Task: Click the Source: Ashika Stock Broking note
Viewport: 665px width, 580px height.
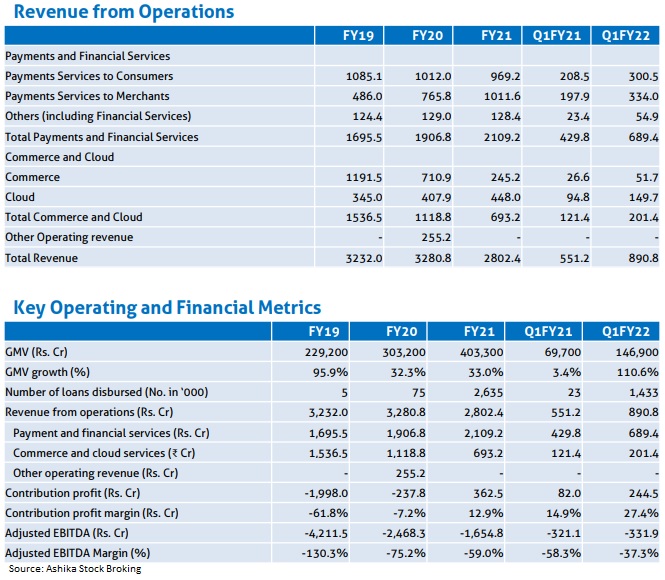Action: (75, 569)
